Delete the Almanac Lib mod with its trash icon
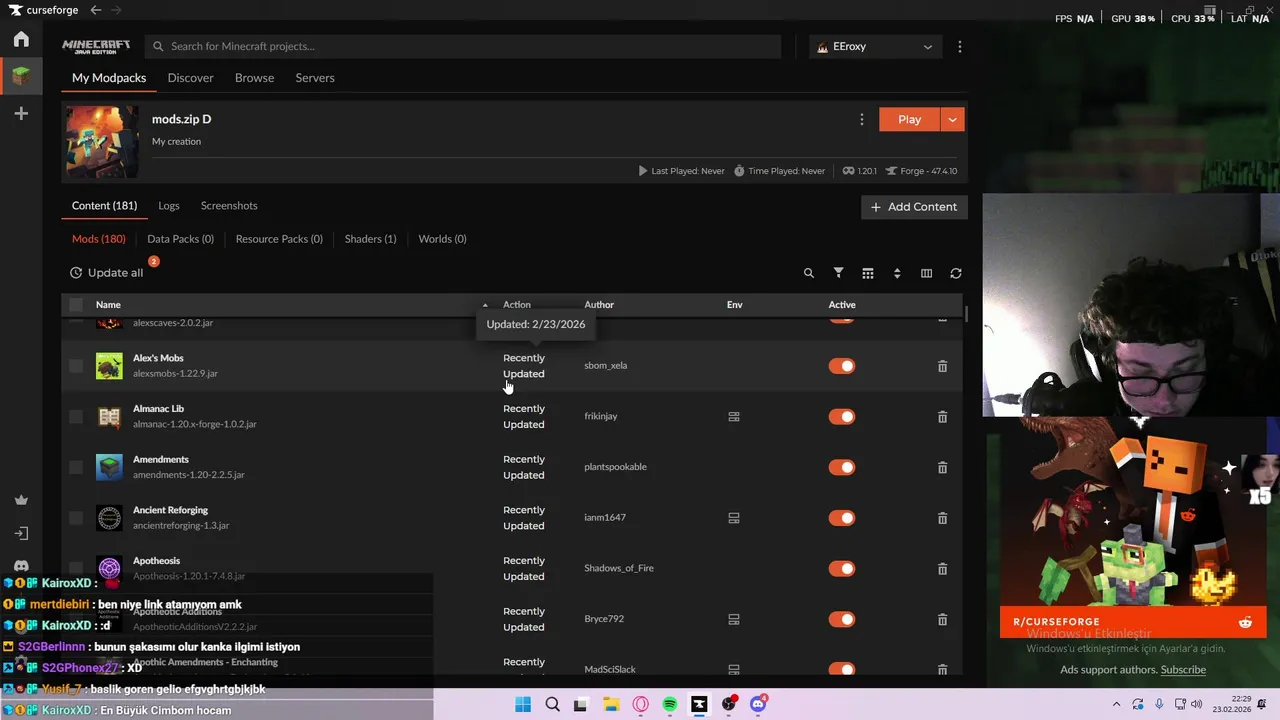The image size is (1280, 720). point(942,417)
